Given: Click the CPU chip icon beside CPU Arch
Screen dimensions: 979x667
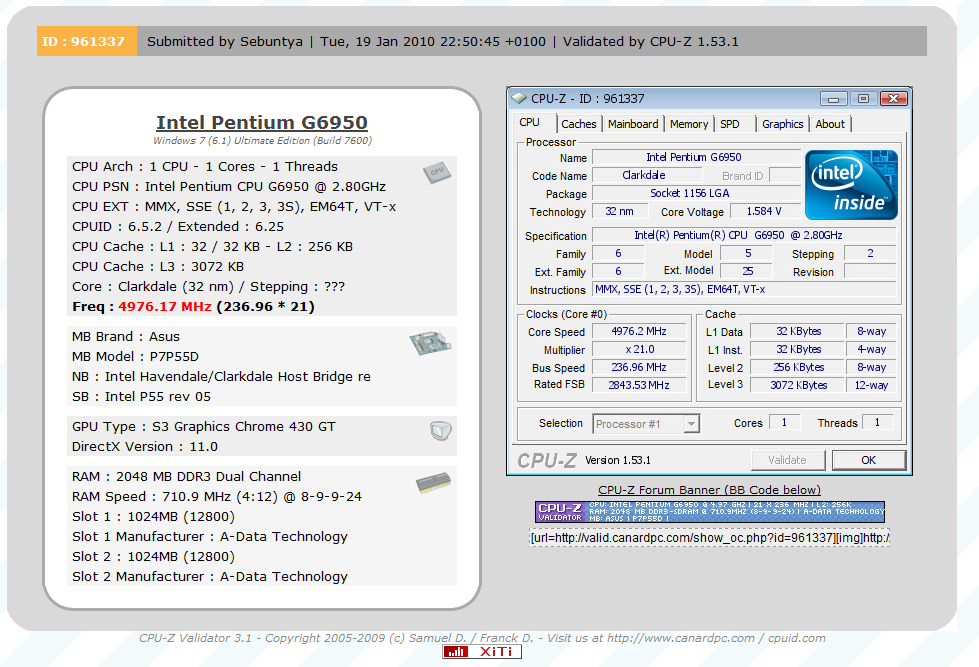Looking at the screenshot, I should pyautogui.click(x=436, y=172).
